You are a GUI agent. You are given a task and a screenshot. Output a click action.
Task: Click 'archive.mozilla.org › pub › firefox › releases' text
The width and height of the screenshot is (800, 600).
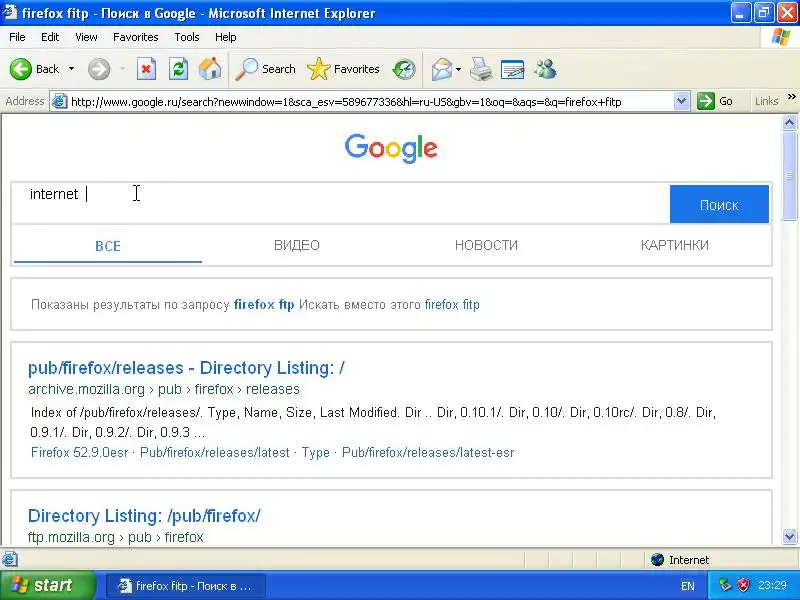164,389
